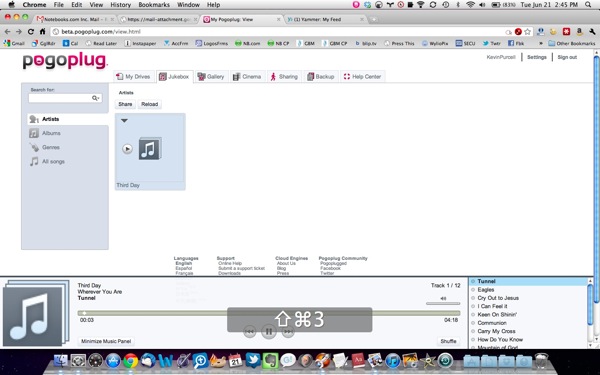Expand the Third Day tile dropdown arrow
This screenshot has width=600, height=375.
point(124,121)
